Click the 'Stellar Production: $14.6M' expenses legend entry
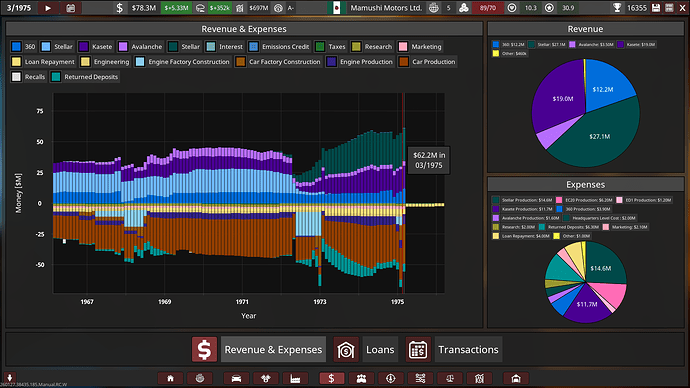 click(x=522, y=200)
